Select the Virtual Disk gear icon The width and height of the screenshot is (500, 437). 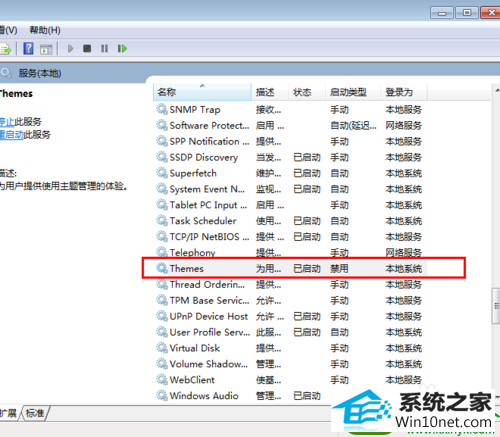[x=162, y=348]
